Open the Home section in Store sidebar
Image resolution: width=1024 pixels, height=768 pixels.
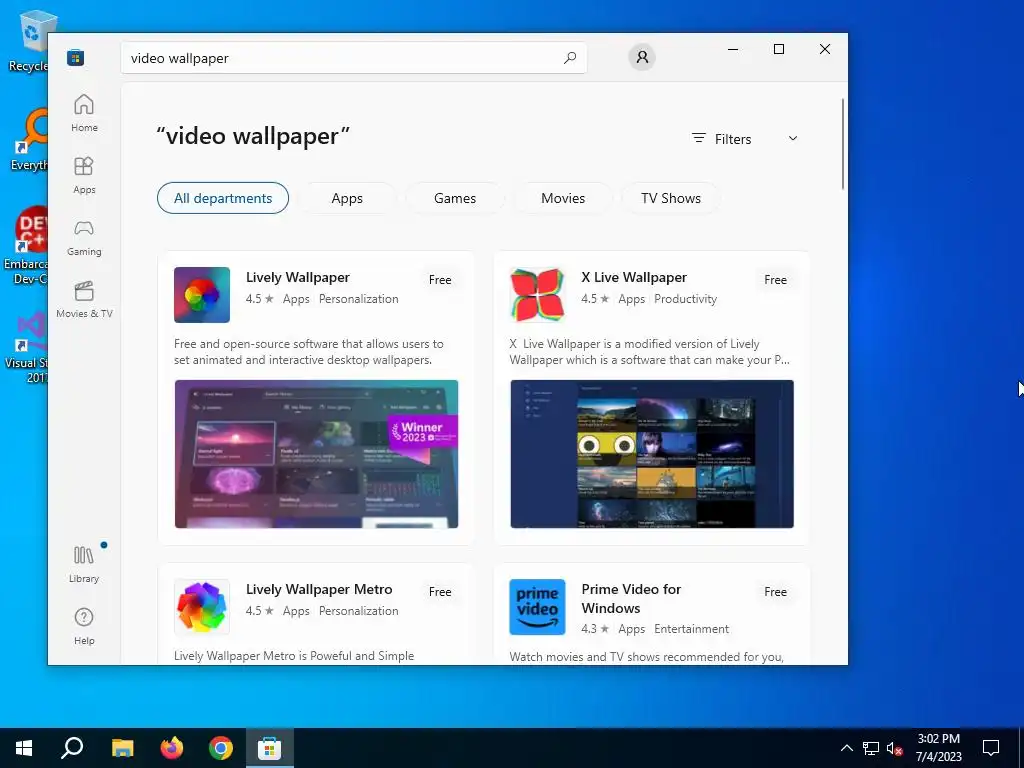coord(84,114)
